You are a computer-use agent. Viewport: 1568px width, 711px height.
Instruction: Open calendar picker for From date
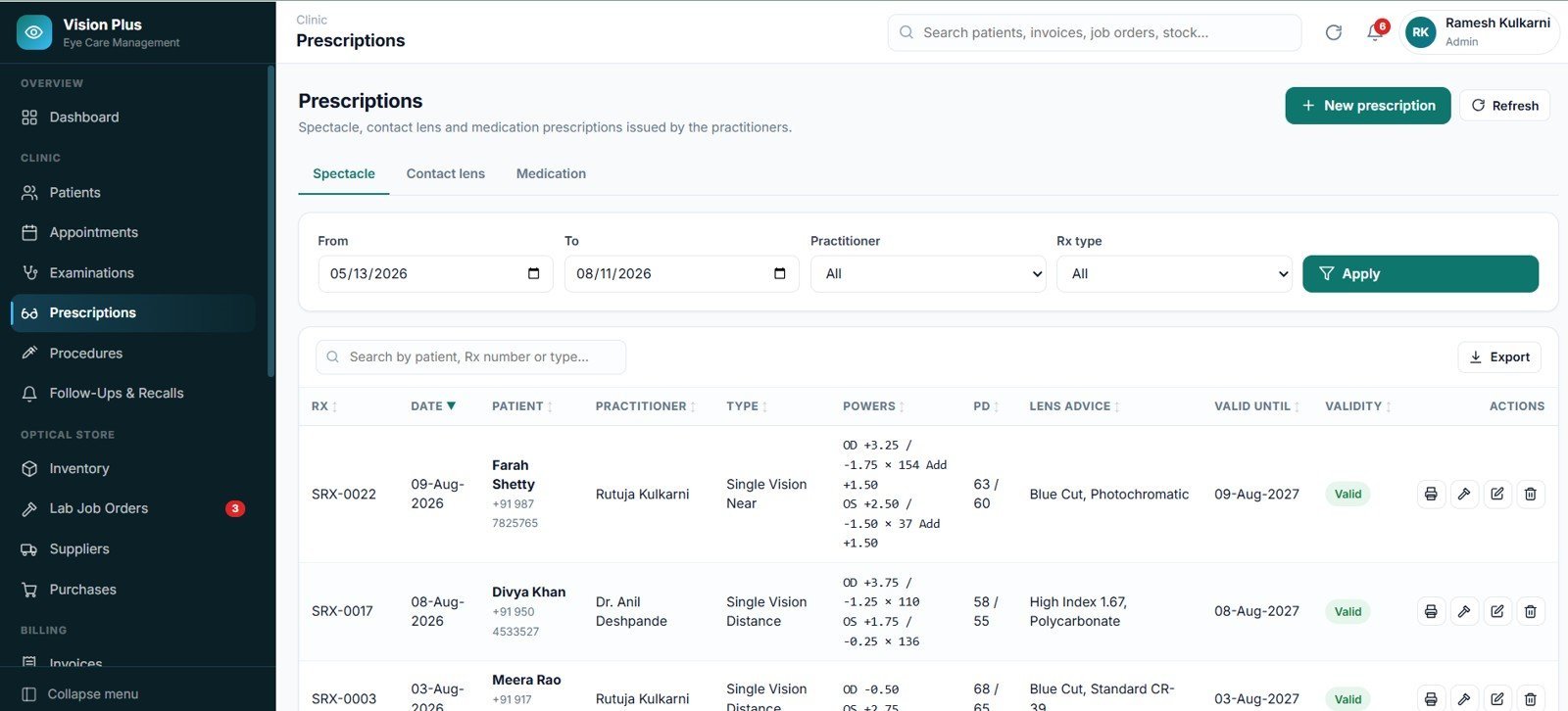click(533, 273)
